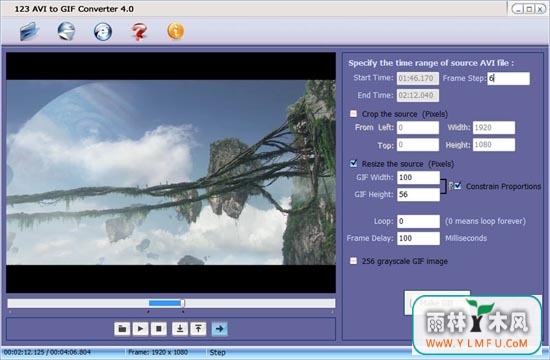Screen dimensions: 550x360
Task: Click the 'Frame: 1920 x 1080' status entry
Action: pos(158,352)
